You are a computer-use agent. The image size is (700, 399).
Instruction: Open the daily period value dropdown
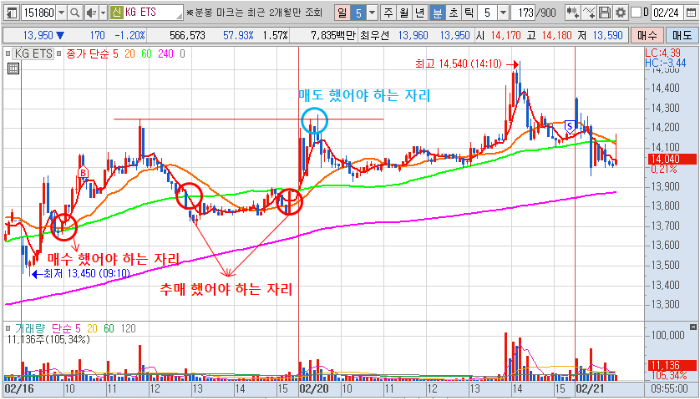(x=372, y=12)
